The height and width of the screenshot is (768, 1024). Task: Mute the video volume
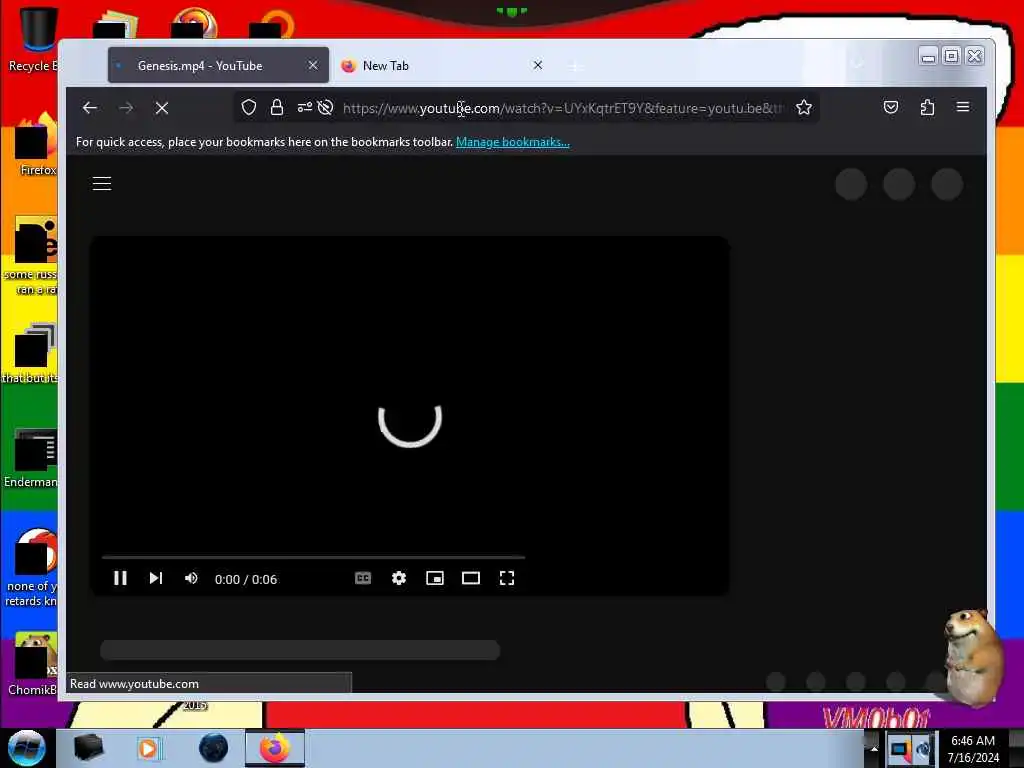pyautogui.click(x=191, y=578)
